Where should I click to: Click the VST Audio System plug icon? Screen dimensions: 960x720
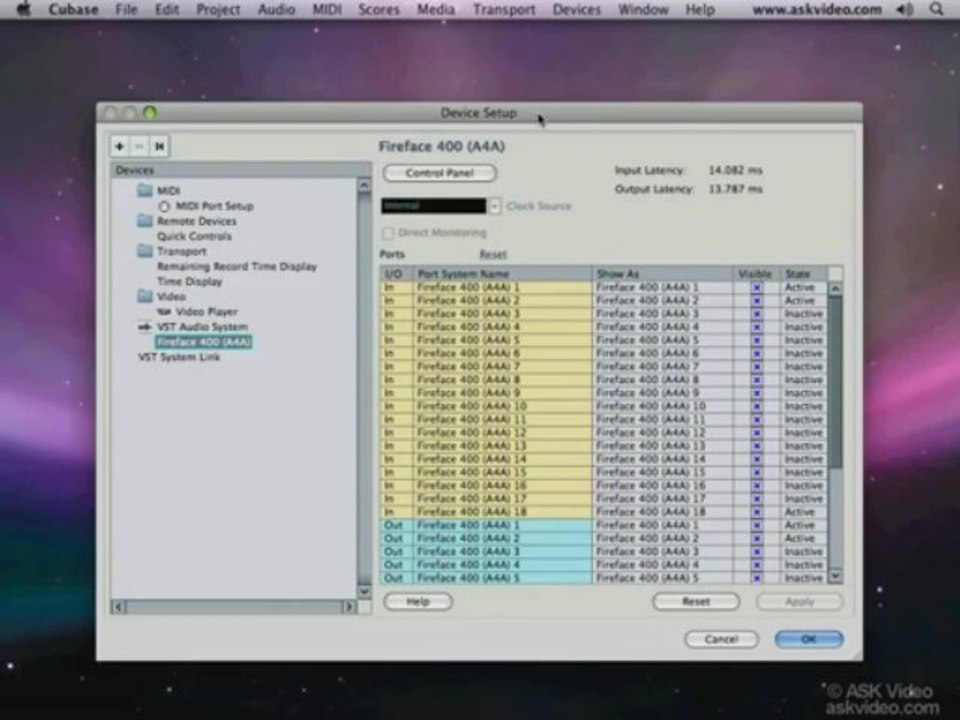tap(144, 327)
